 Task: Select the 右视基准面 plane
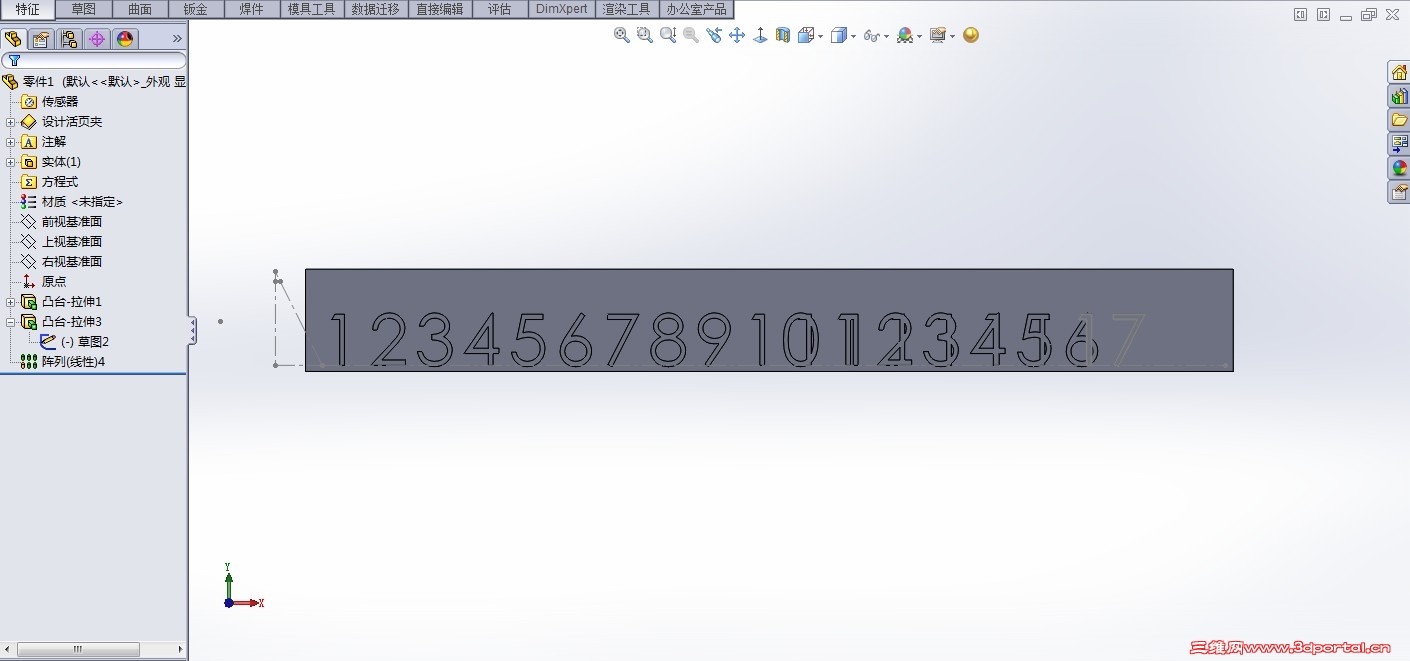click(x=61, y=262)
